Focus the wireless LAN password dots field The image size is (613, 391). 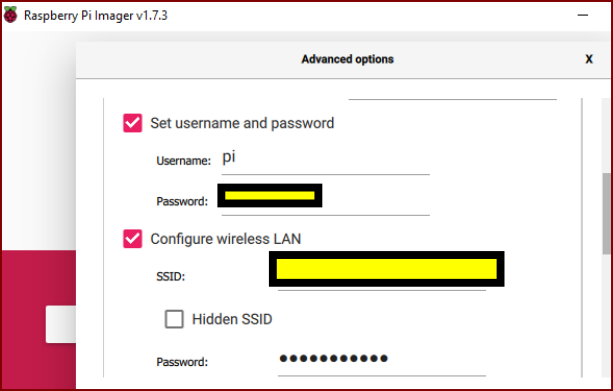tap(382, 360)
